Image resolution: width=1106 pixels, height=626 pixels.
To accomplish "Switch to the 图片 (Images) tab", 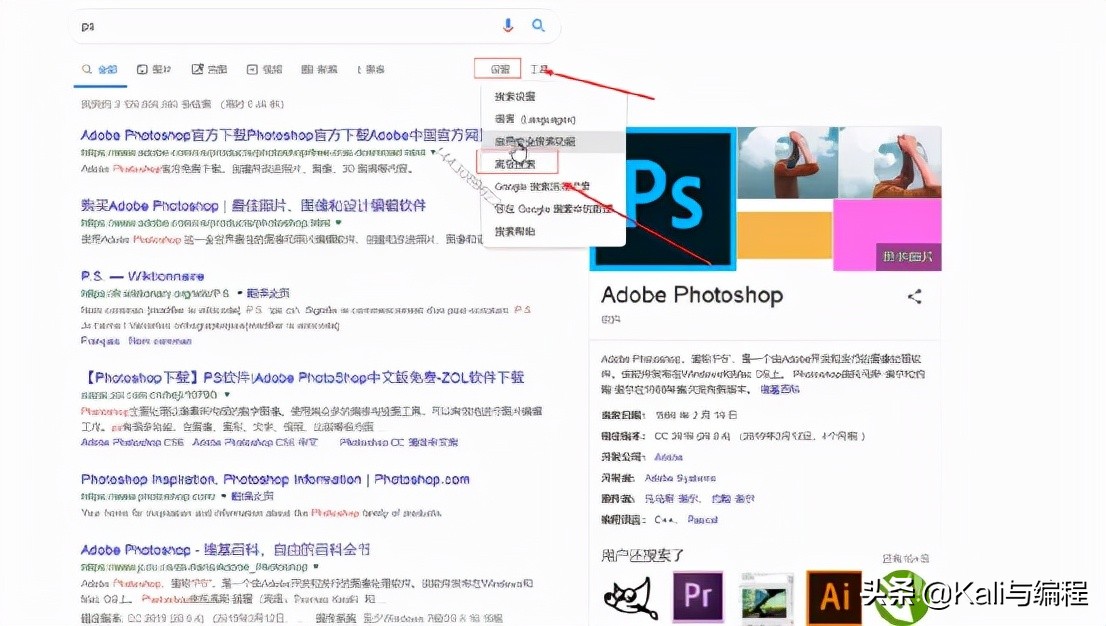I will (x=154, y=69).
